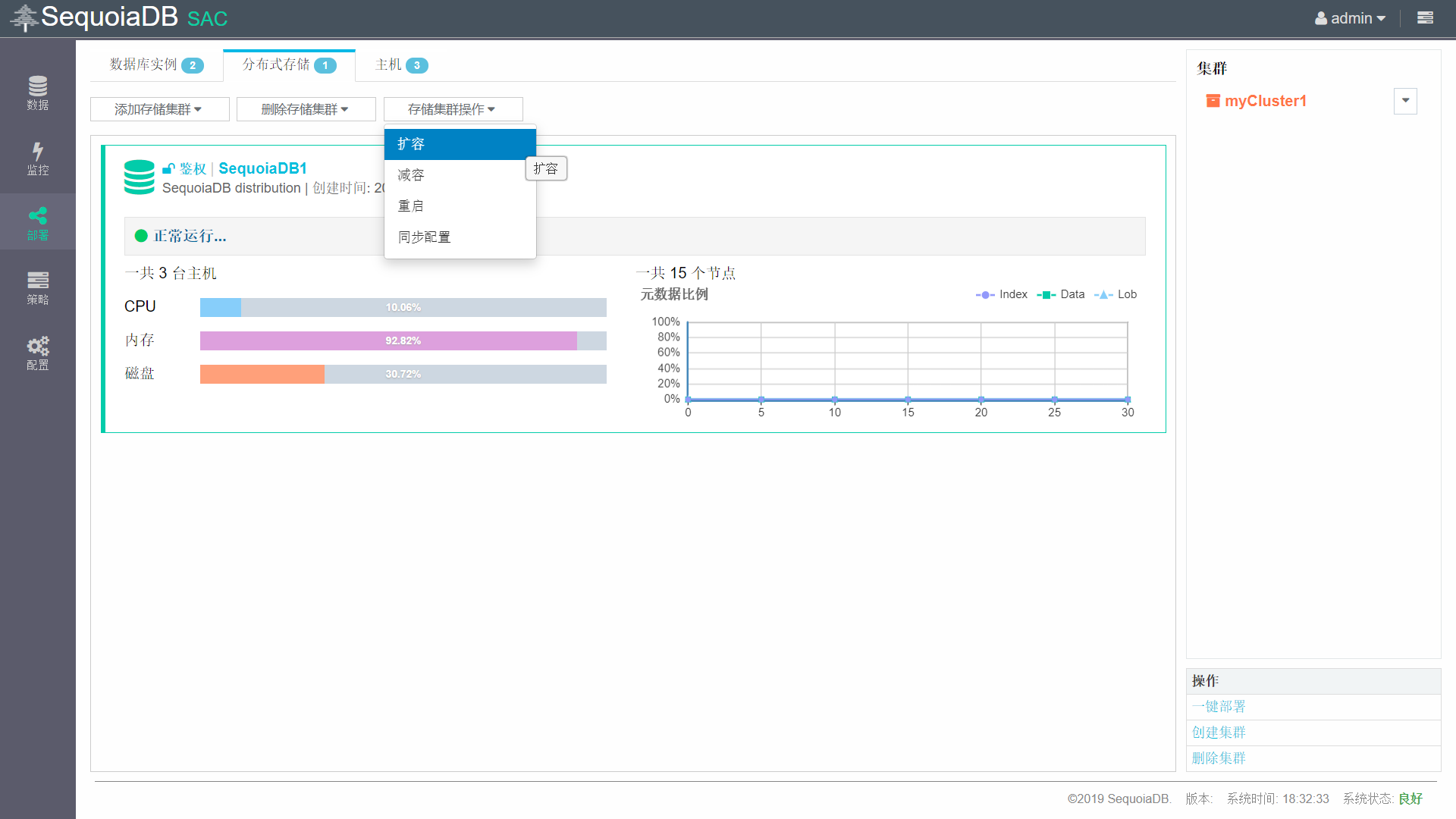Click the 鉴权 authentication link
Screen dimensions: 1456x819
click(x=193, y=168)
